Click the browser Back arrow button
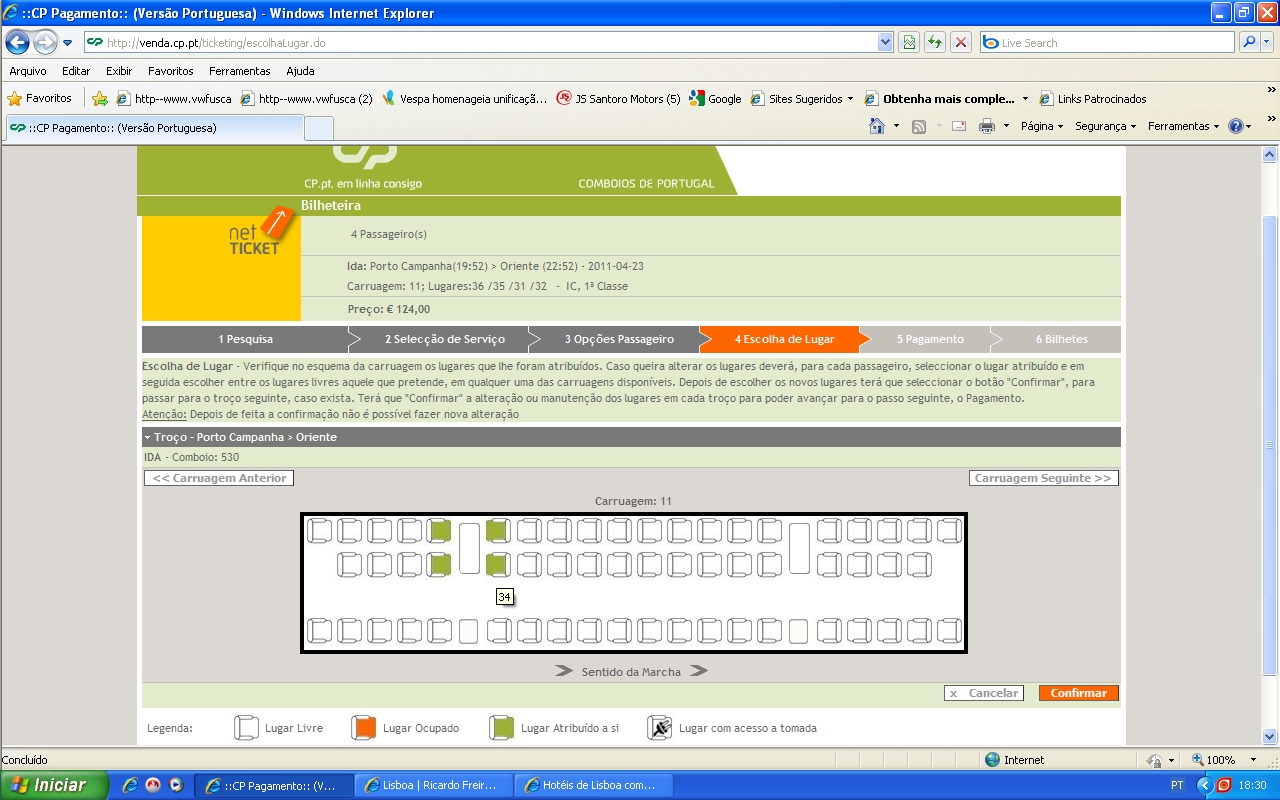Screen dimensions: 1280x800 [x=18, y=43]
